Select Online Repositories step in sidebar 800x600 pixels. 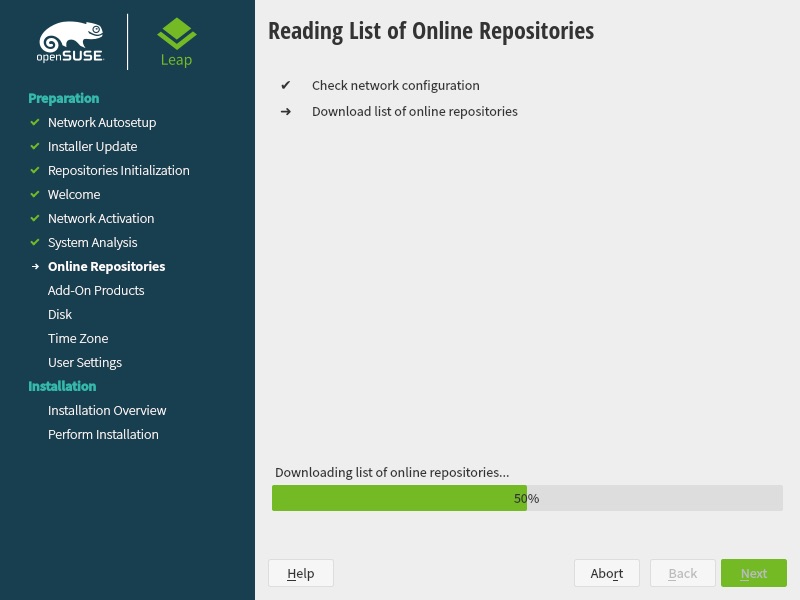point(107,266)
